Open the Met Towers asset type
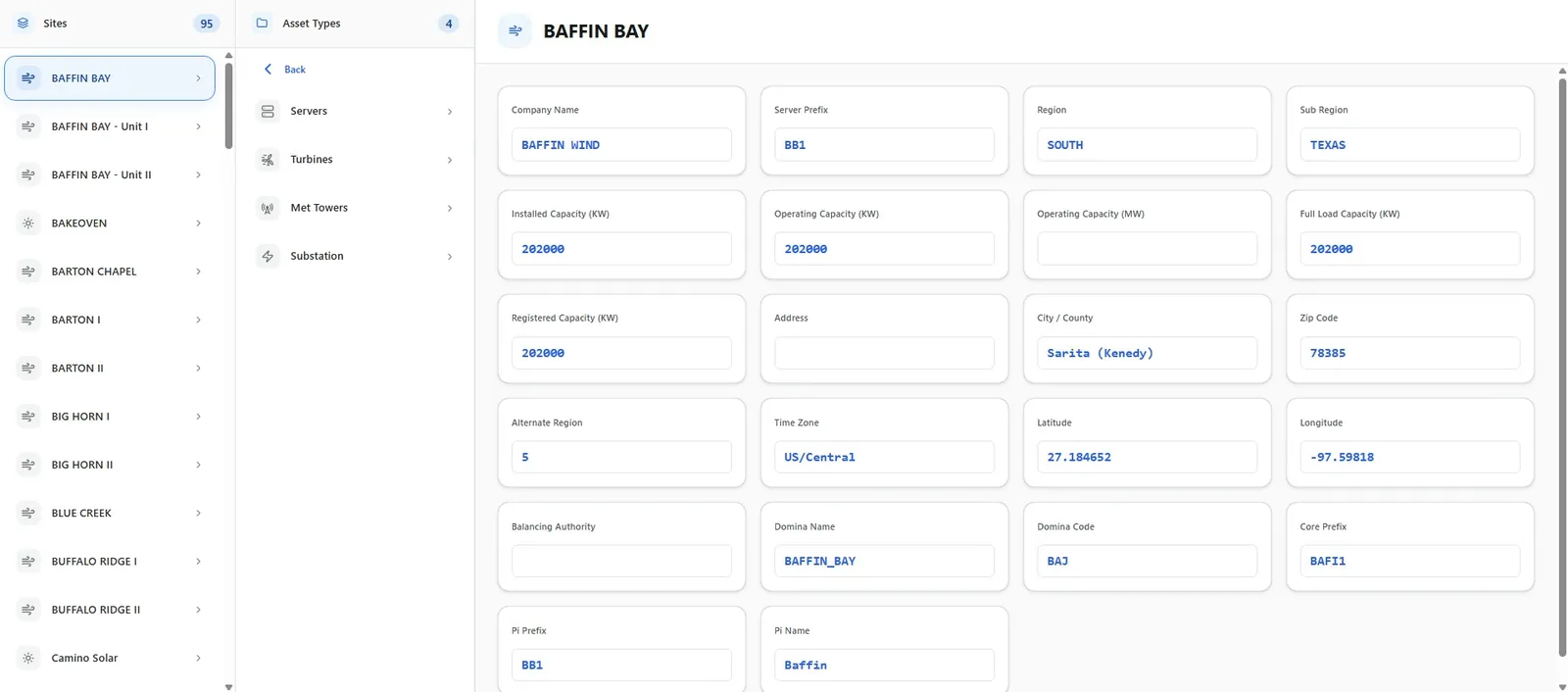Viewport: 1568px width, 692px height. [x=355, y=208]
